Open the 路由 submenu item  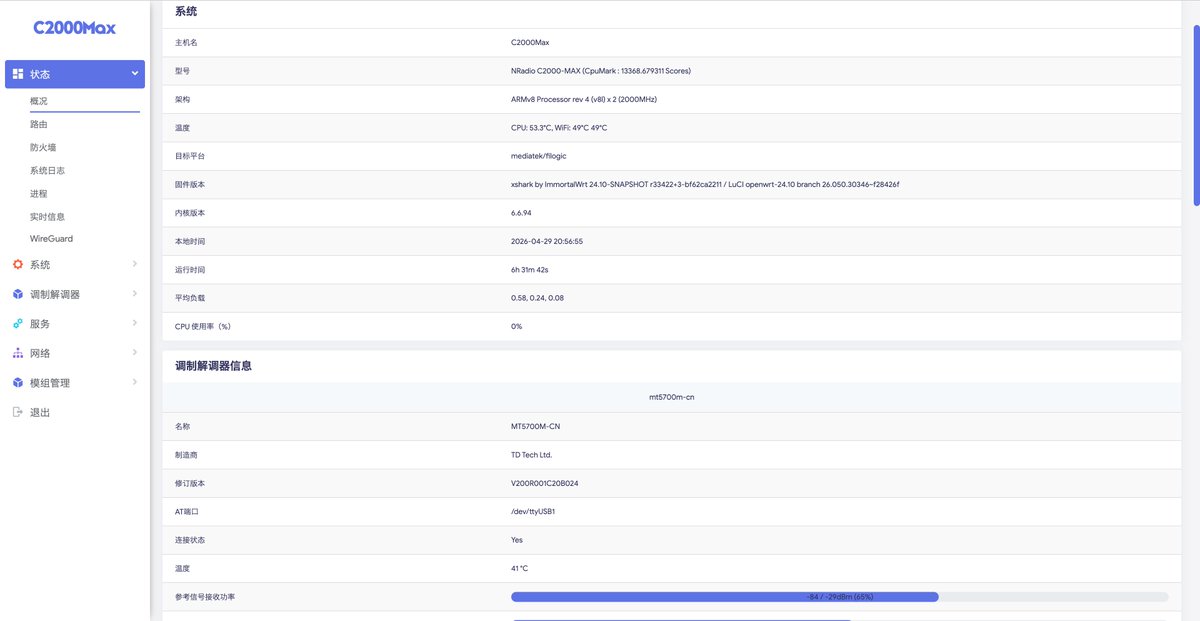pos(39,124)
